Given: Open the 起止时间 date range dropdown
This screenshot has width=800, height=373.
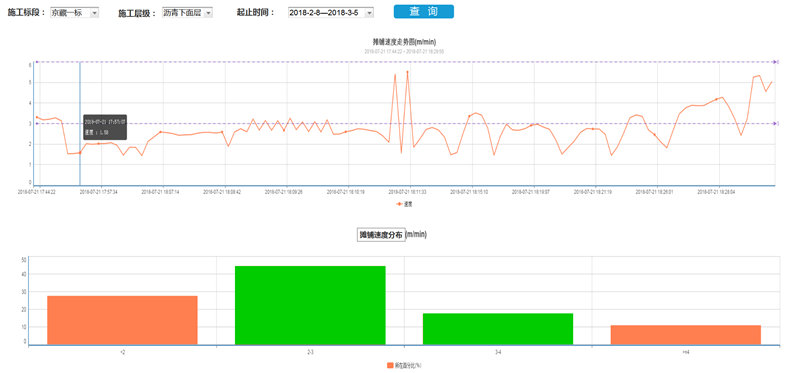Looking at the screenshot, I should 331,13.
